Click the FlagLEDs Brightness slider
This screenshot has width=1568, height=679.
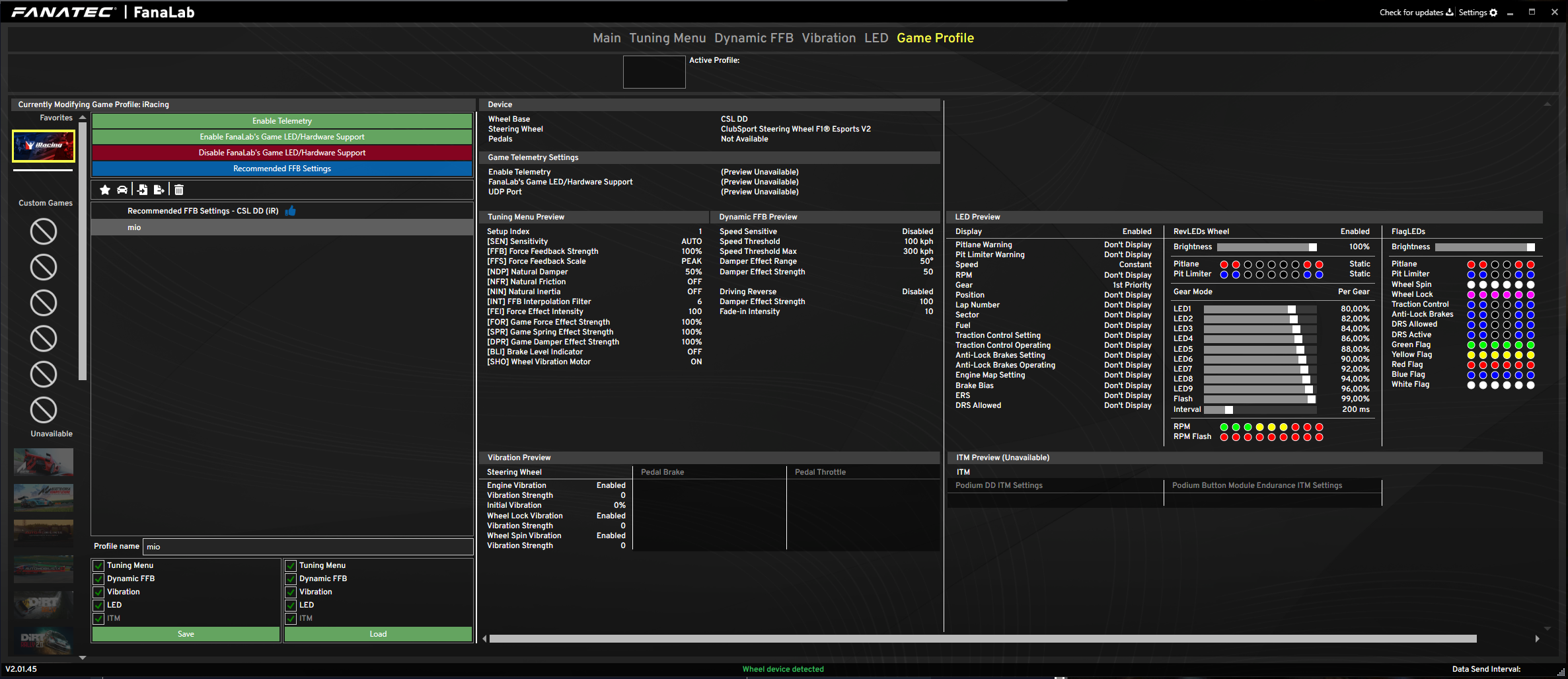[1485, 247]
